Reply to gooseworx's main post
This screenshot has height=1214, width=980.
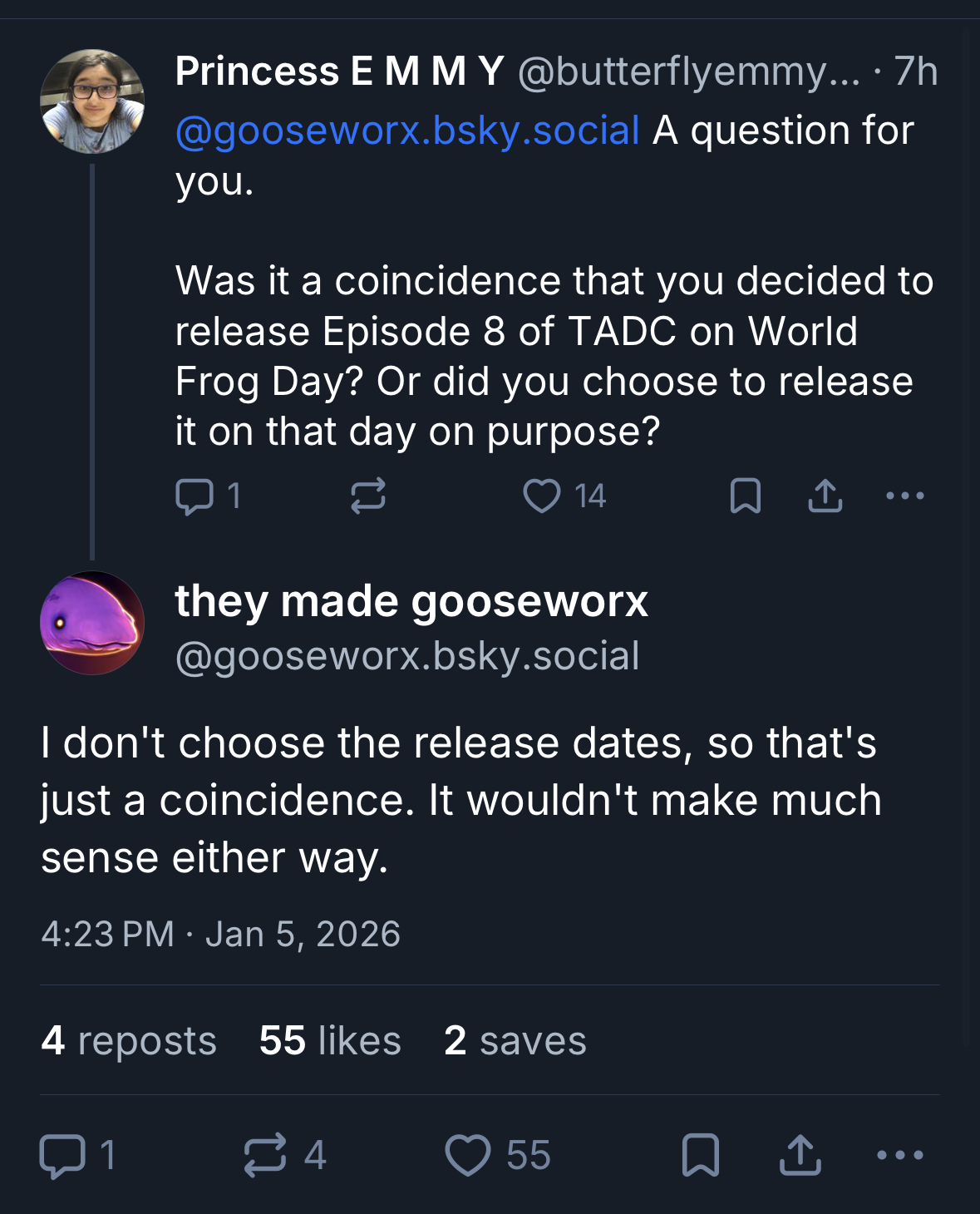point(63,1156)
